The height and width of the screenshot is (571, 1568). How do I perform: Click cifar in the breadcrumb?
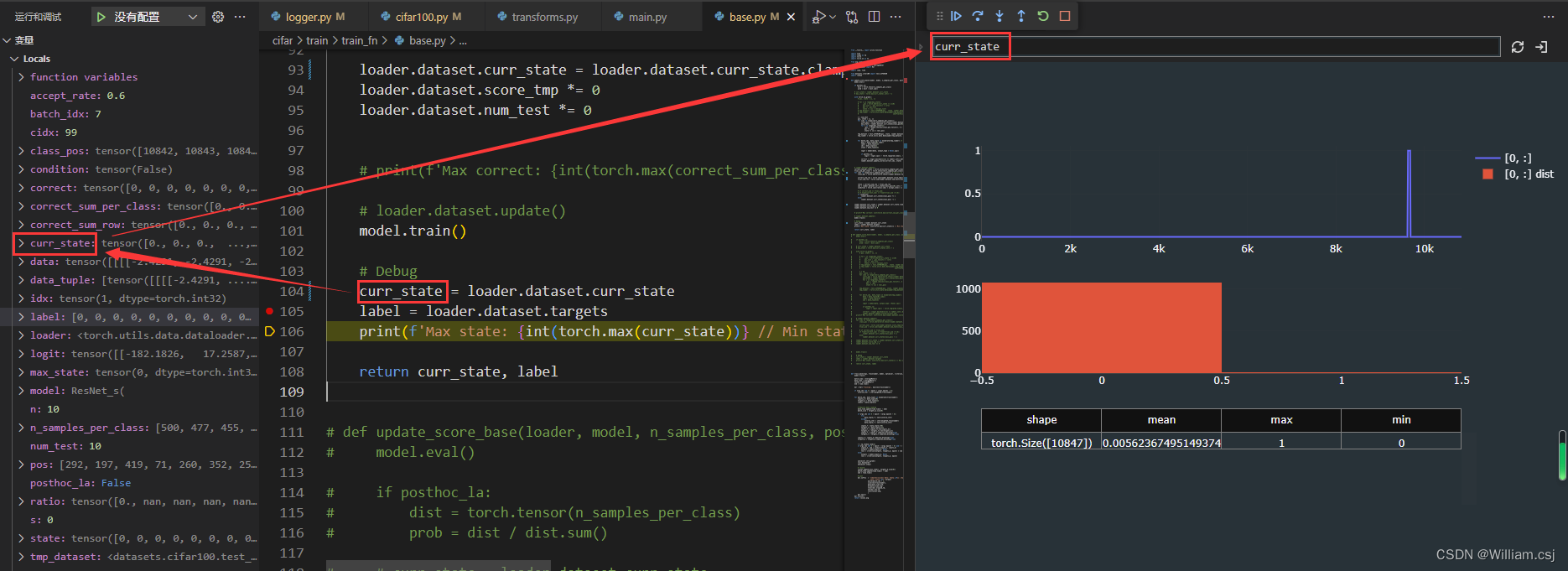[283, 40]
